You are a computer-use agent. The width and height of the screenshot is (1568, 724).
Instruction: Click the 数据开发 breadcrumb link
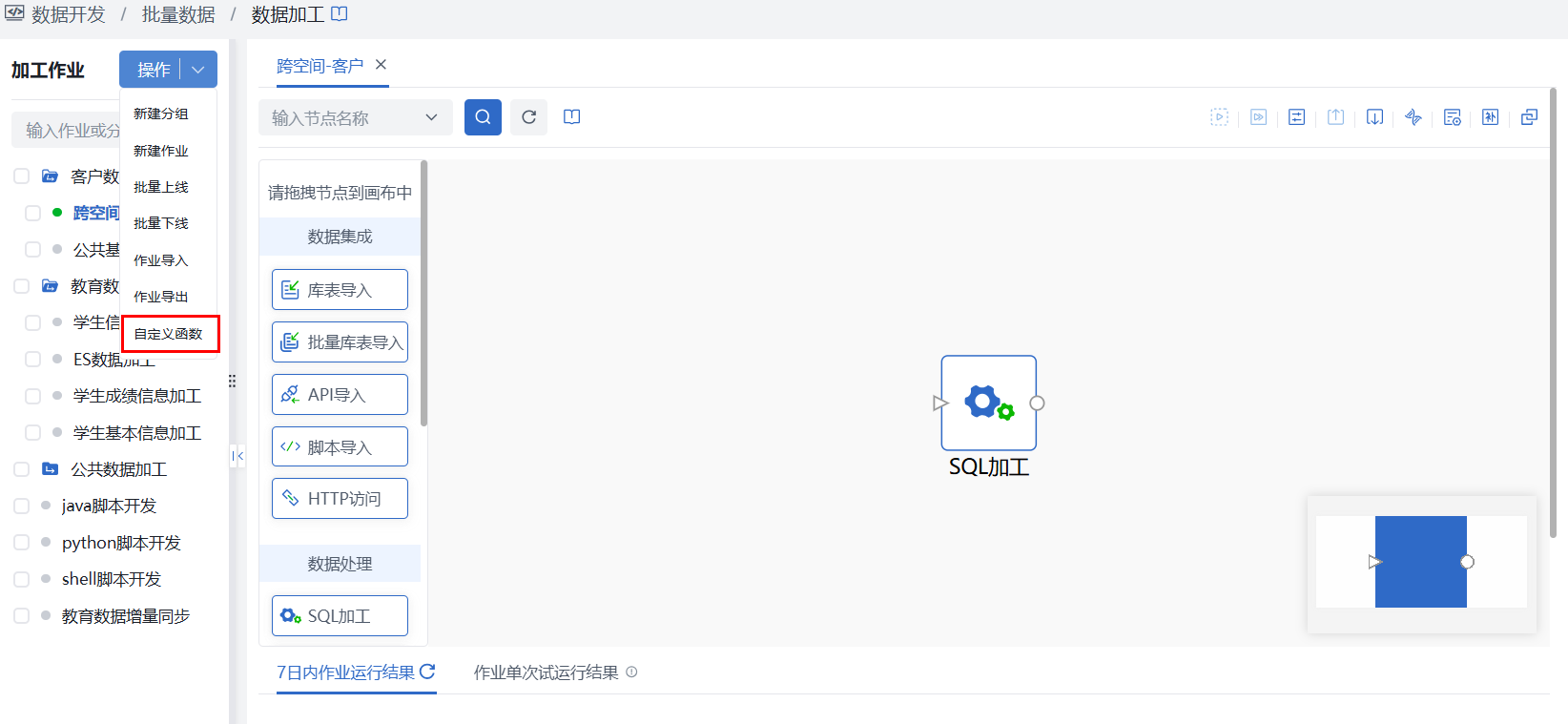click(x=69, y=14)
